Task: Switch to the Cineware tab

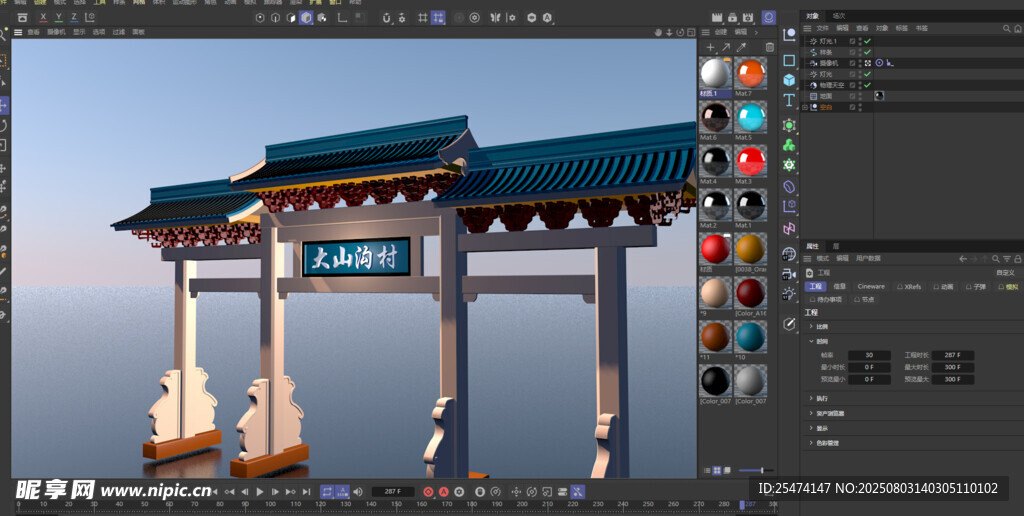Action: (870, 286)
